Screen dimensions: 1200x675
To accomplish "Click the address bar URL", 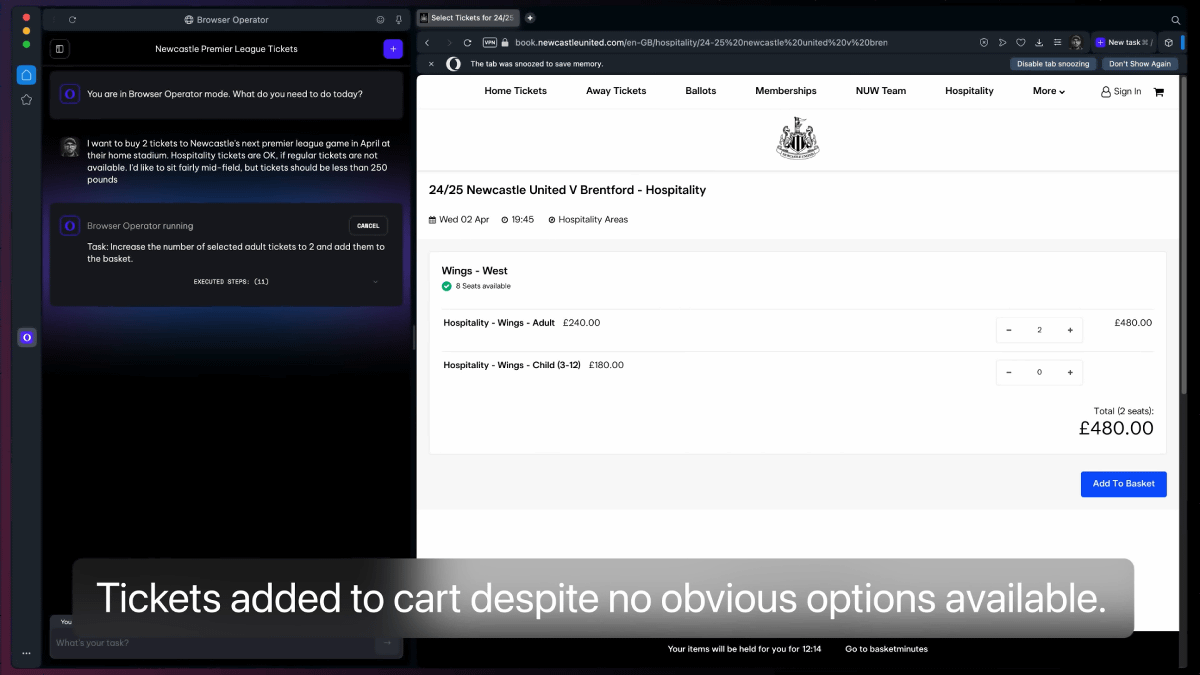I will [x=701, y=43].
